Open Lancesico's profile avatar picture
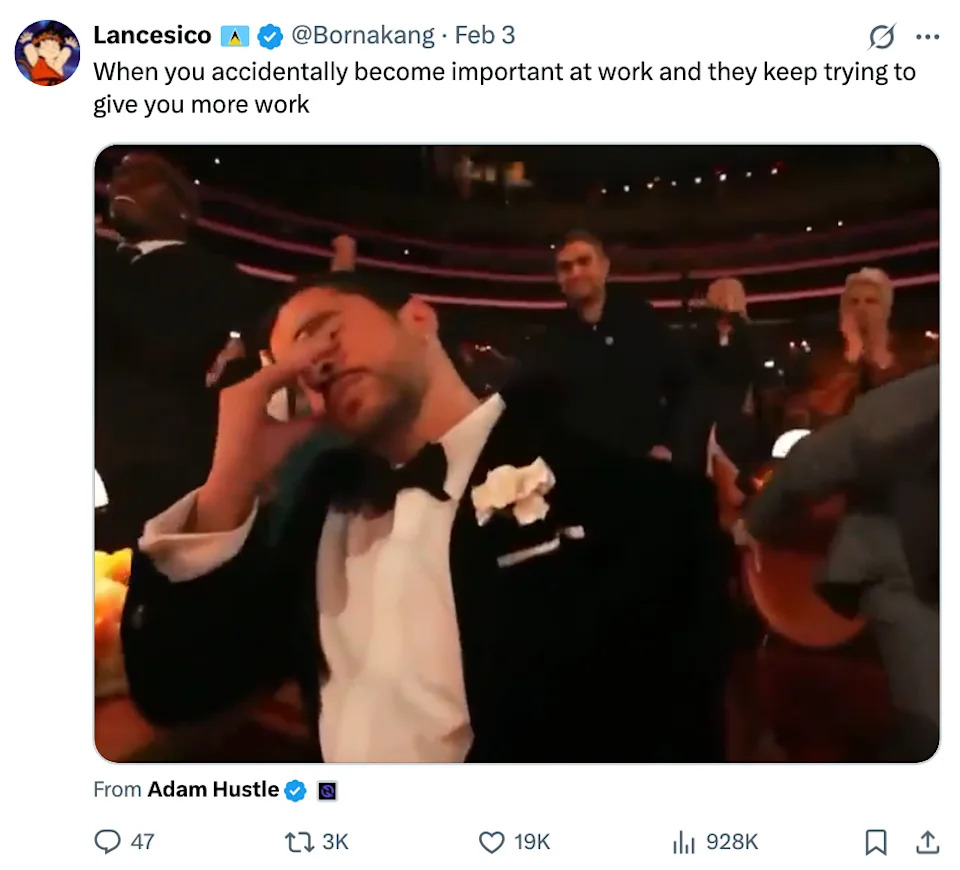Image resolution: width=960 pixels, height=870 pixels. (47, 52)
